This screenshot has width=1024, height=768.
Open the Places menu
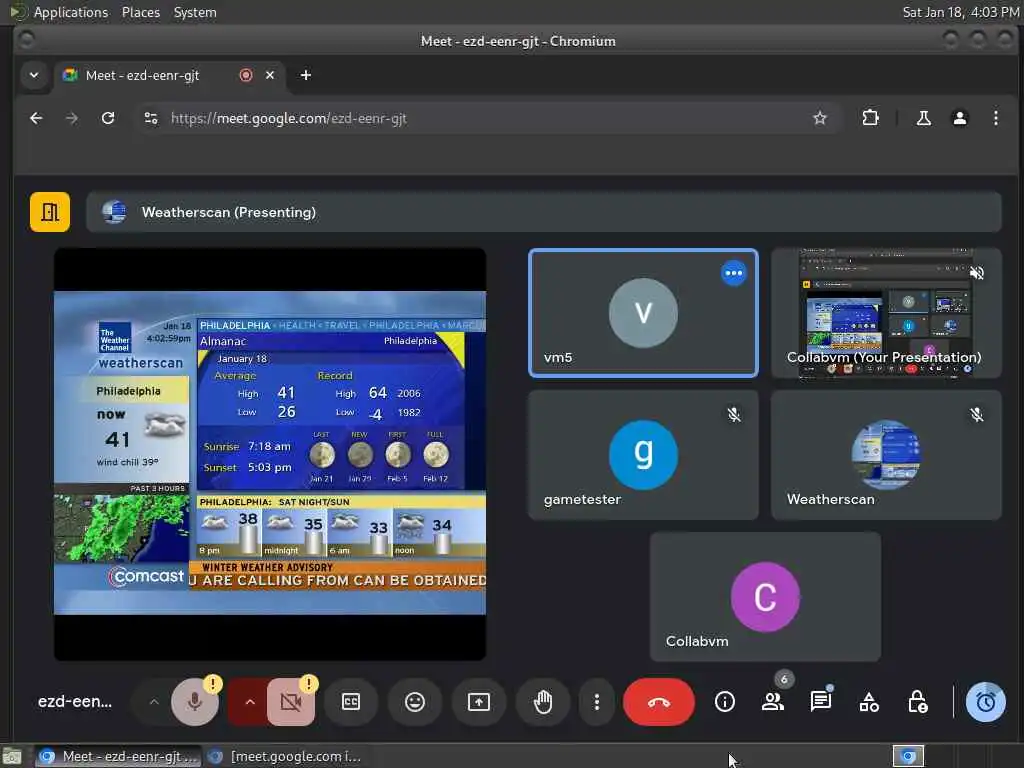(x=140, y=12)
